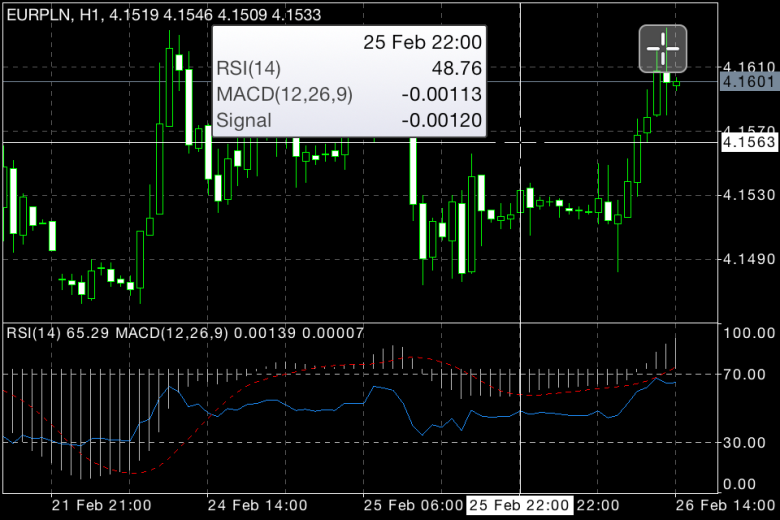Select the RSI(14) 48.76 row in popup
The image size is (780, 520).
tap(349, 68)
